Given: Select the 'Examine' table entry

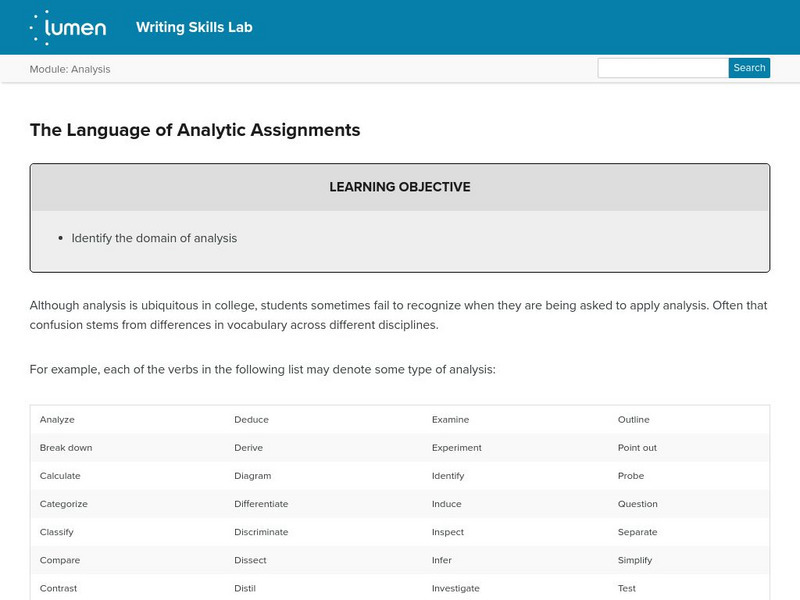Looking at the screenshot, I should [x=450, y=420].
